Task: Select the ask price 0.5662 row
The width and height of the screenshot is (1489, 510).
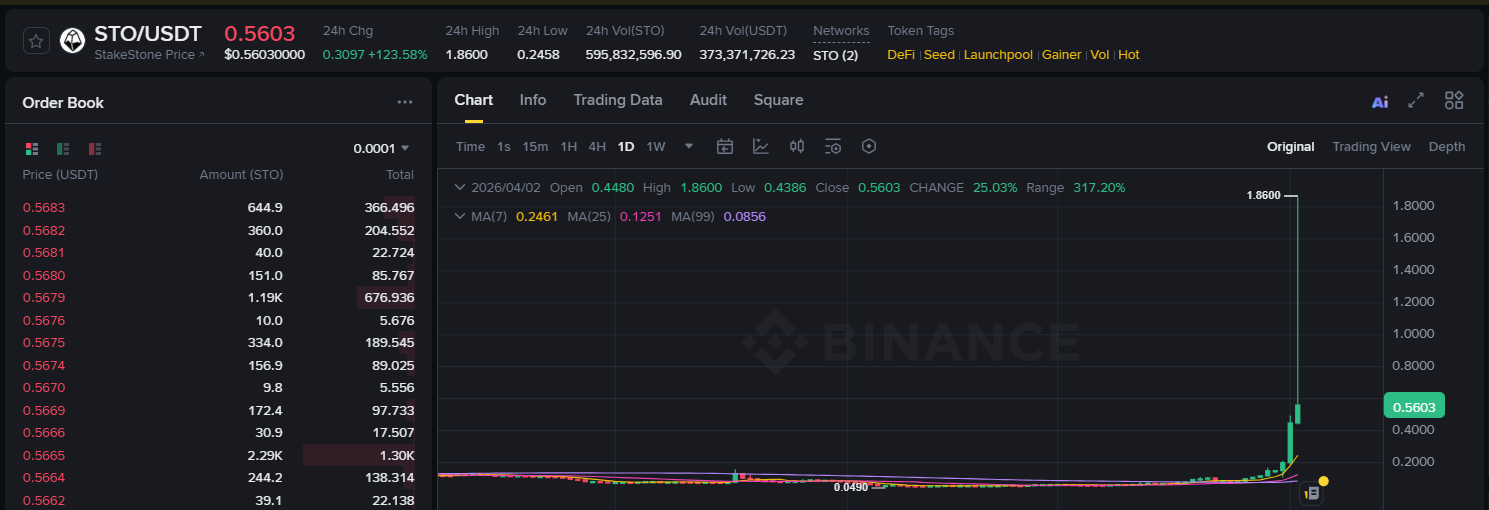Action: (x=218, y=500)
